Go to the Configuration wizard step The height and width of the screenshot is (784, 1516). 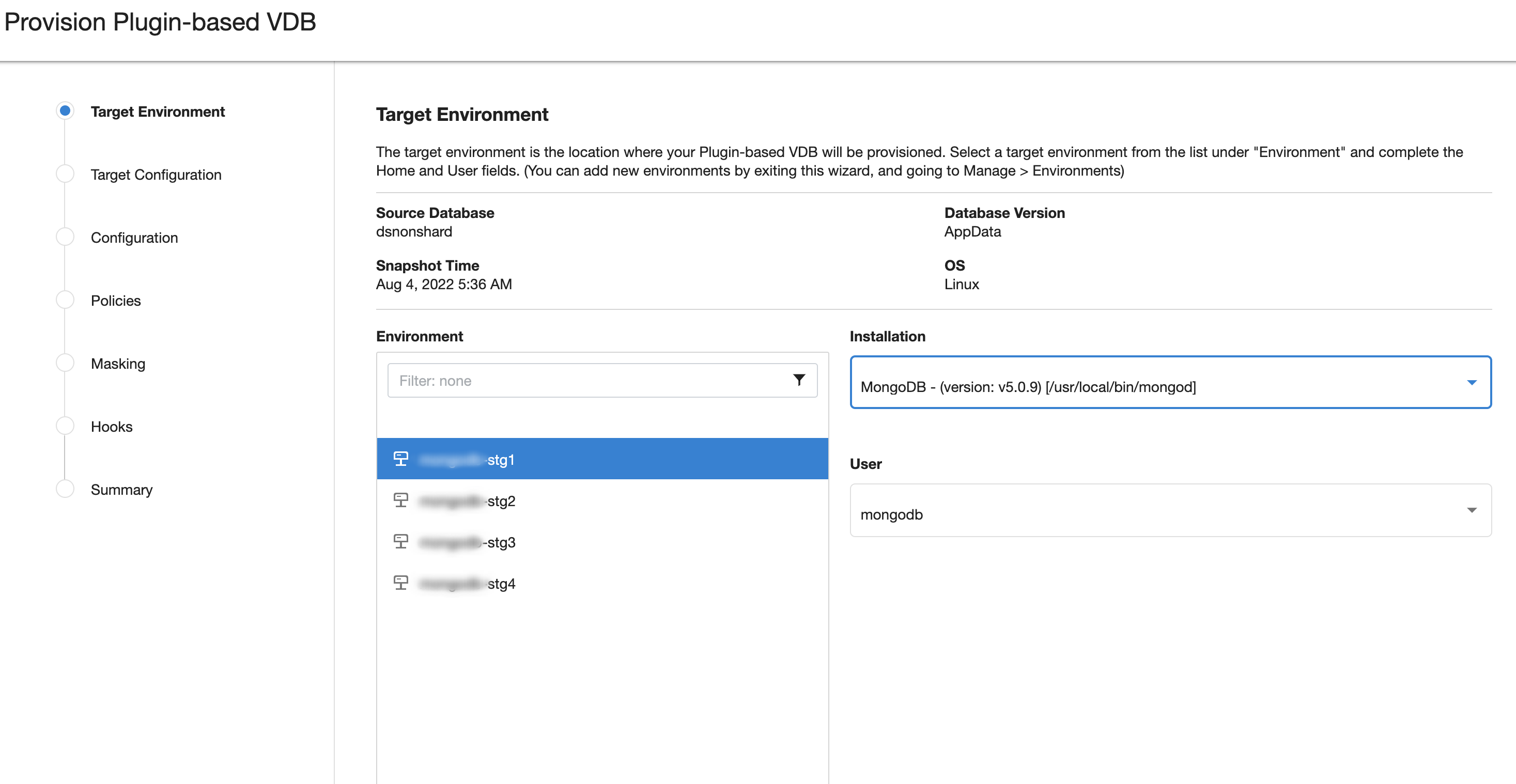pos(134,238)
